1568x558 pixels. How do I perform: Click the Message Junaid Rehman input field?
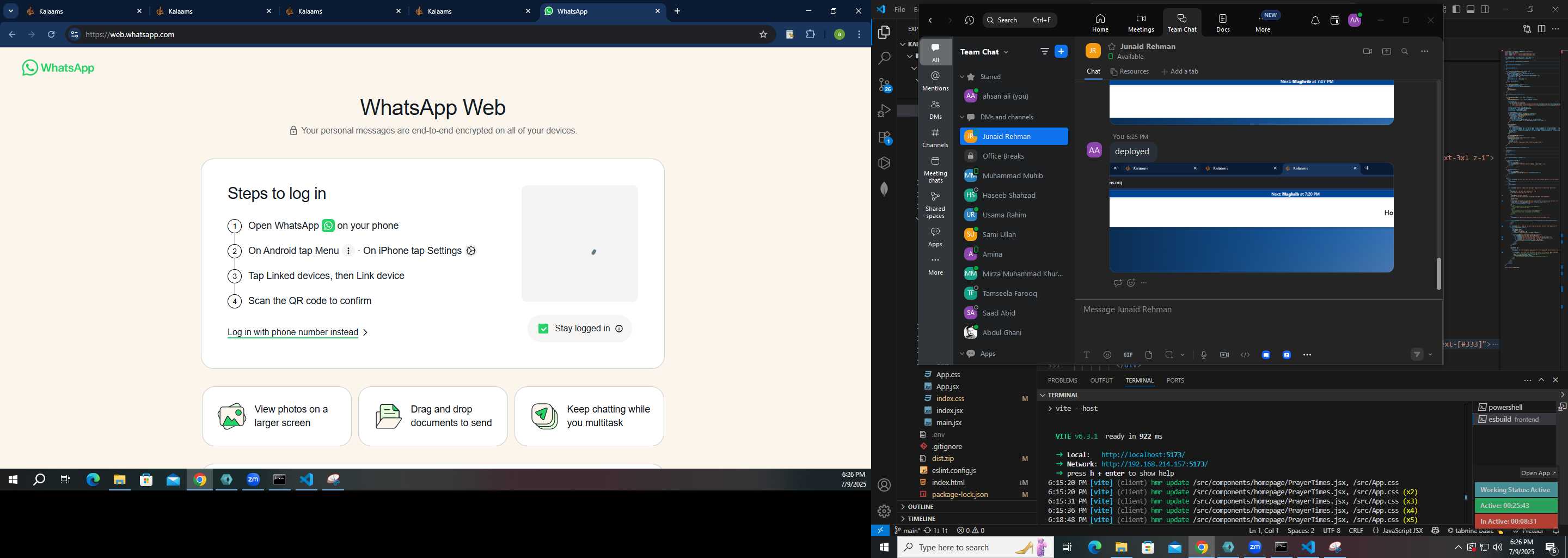tap(1258, 310)
